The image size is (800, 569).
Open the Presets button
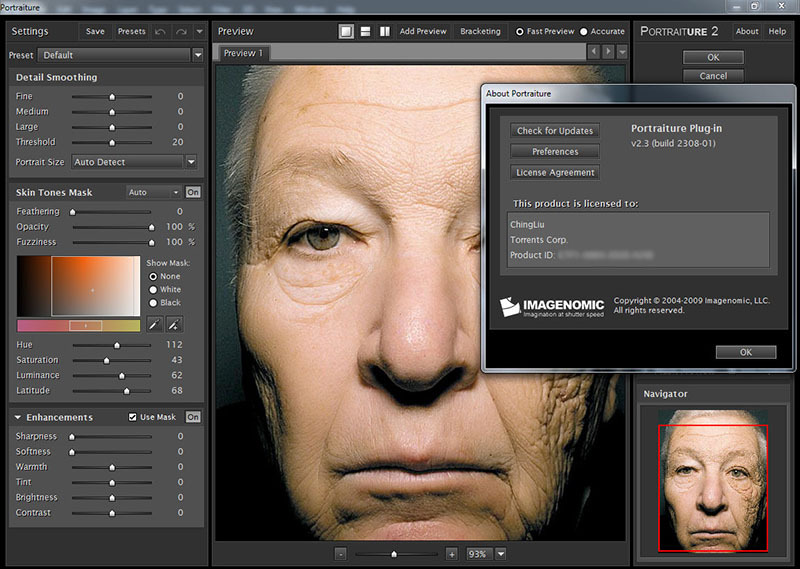[131, 32]
